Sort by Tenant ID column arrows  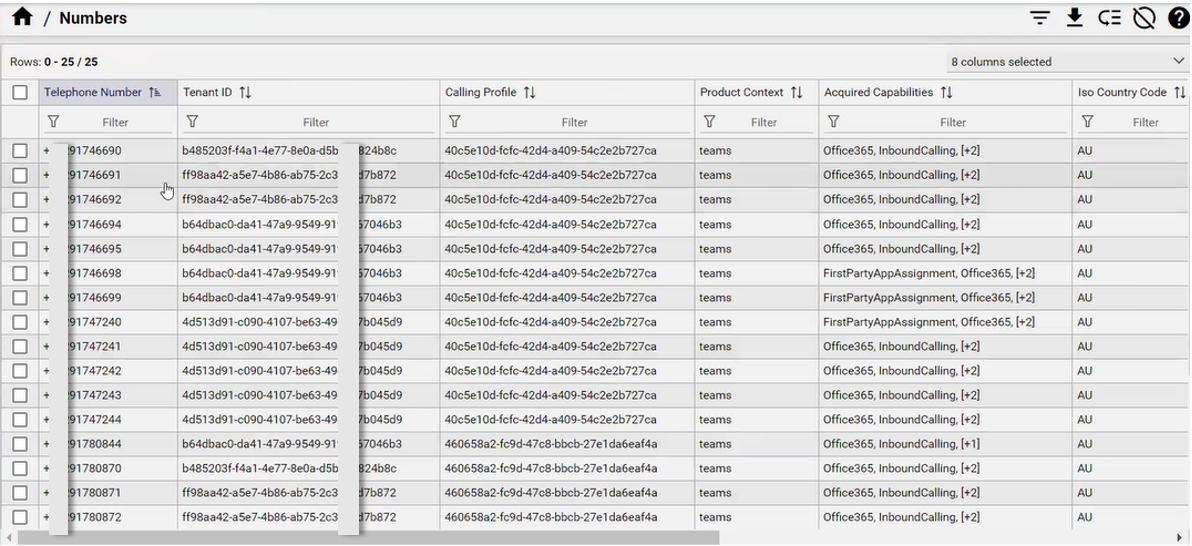(245, 93)
